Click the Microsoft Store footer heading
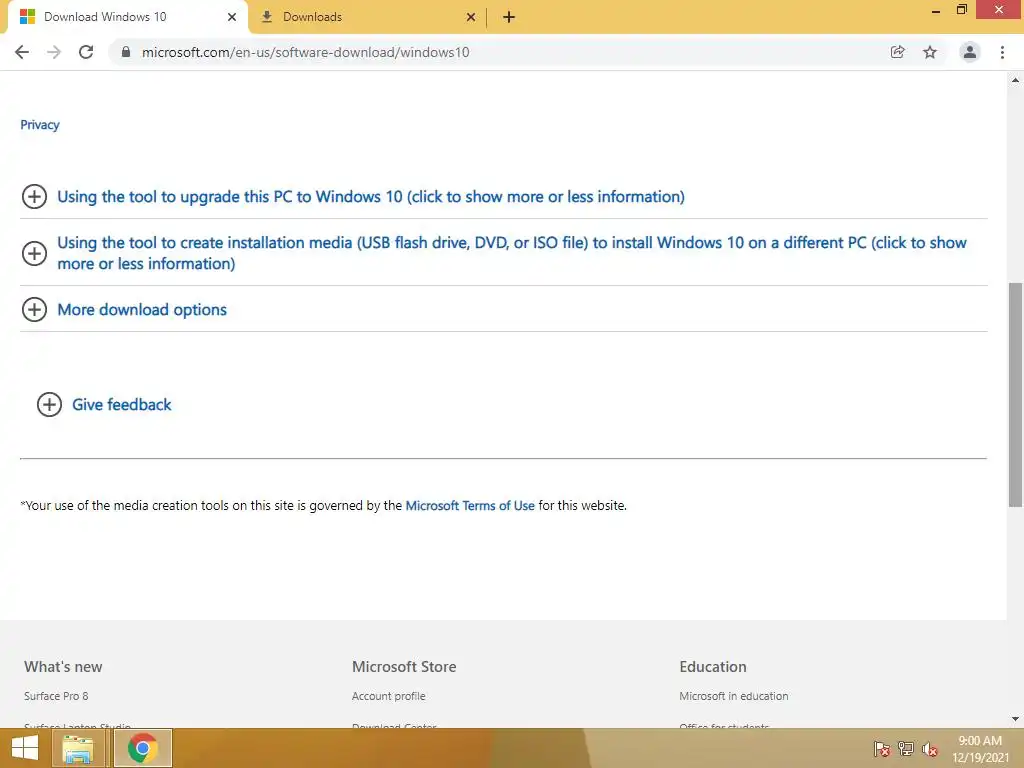 tap(404, 667)
